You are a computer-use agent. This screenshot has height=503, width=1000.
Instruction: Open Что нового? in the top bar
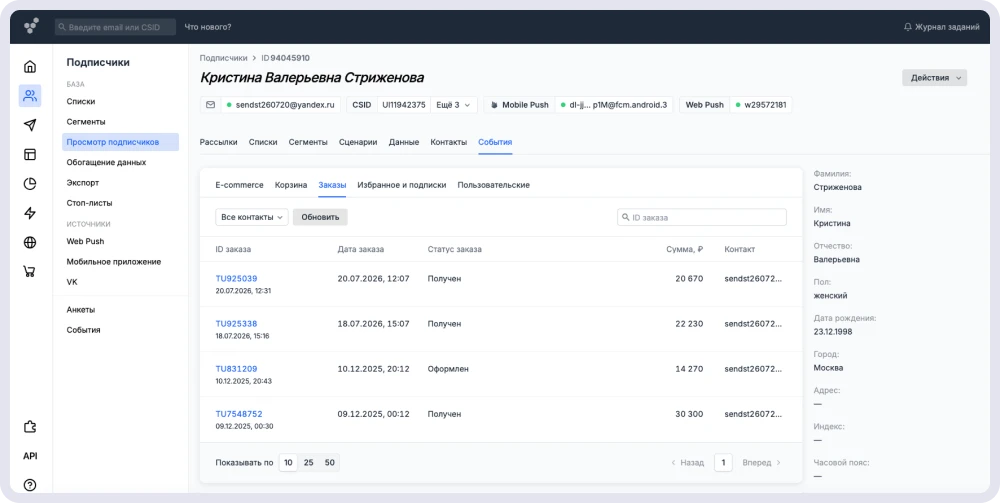(208, 27)
